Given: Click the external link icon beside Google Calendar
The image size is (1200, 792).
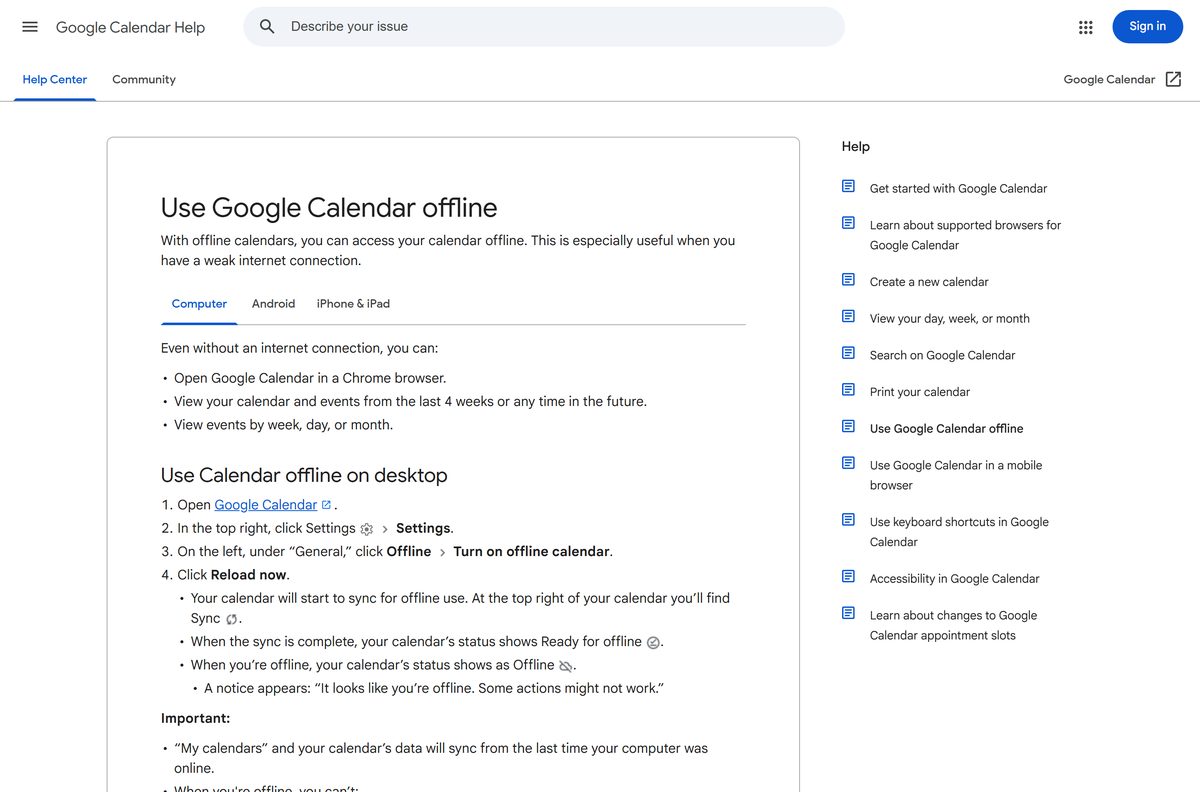Looking at the screenshot, I should (1174, 79).
